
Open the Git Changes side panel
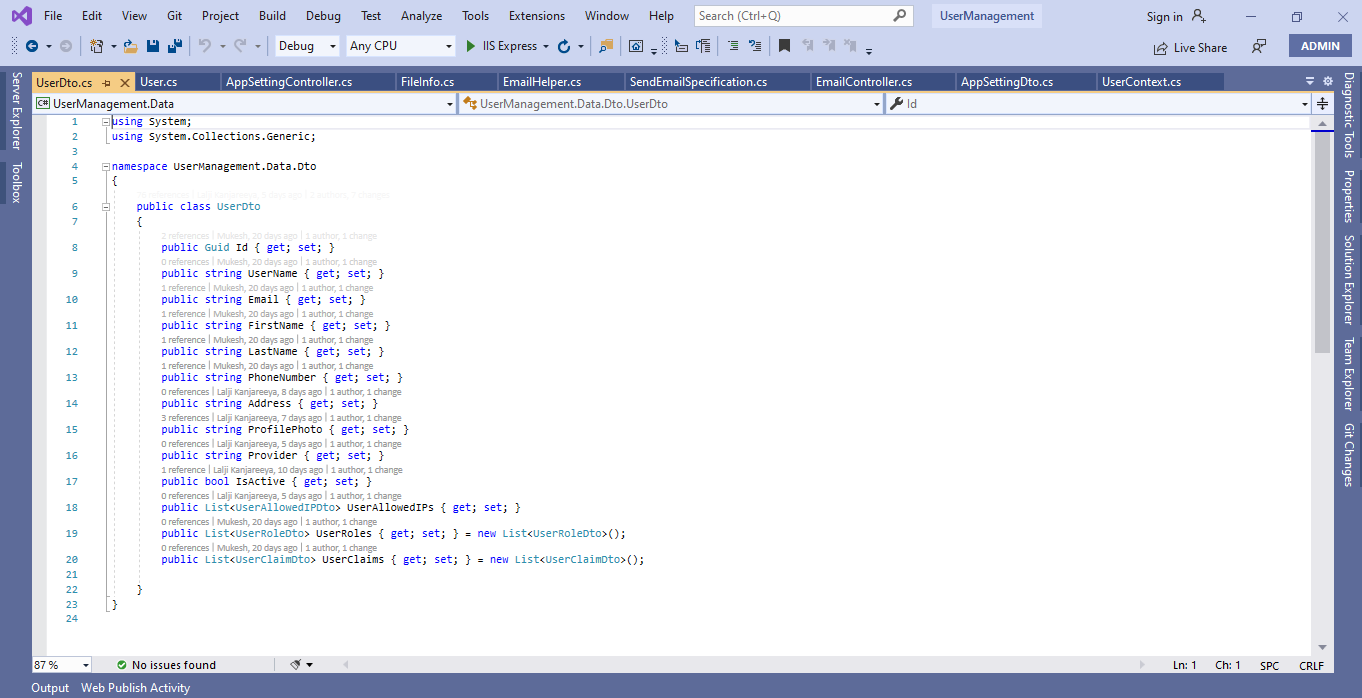(x=1349, y=455)
